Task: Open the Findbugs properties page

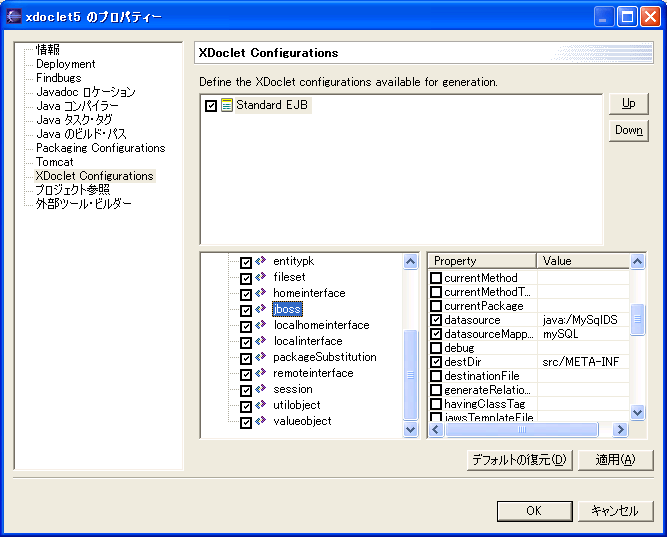Action: [x=59, y=78]
